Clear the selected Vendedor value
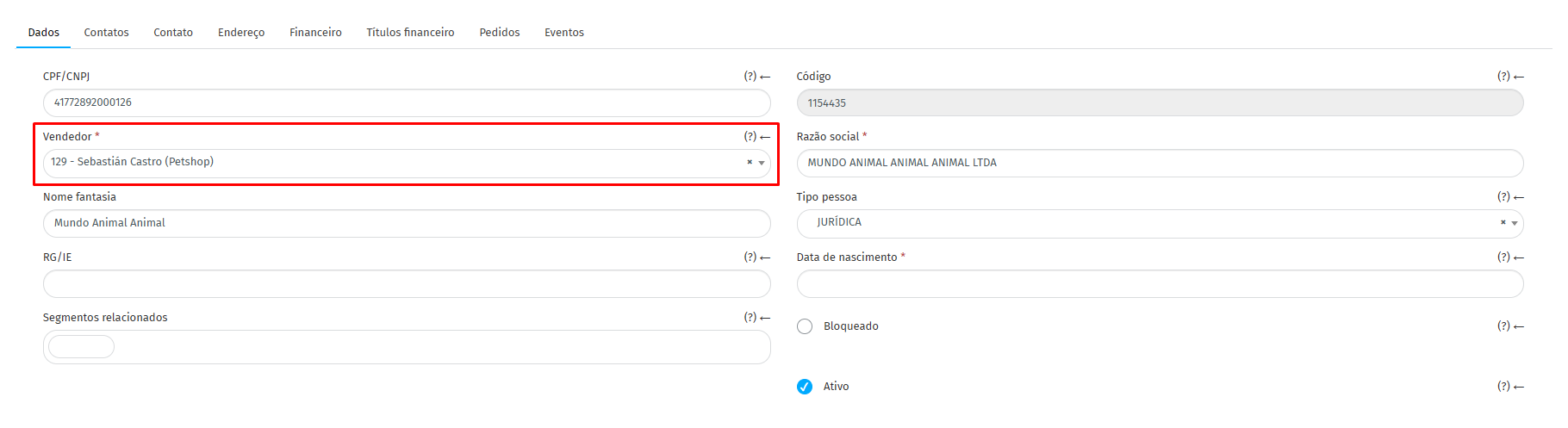Image resolution: width=1568 pixels, height=428 pixels. tap(750, 162)
